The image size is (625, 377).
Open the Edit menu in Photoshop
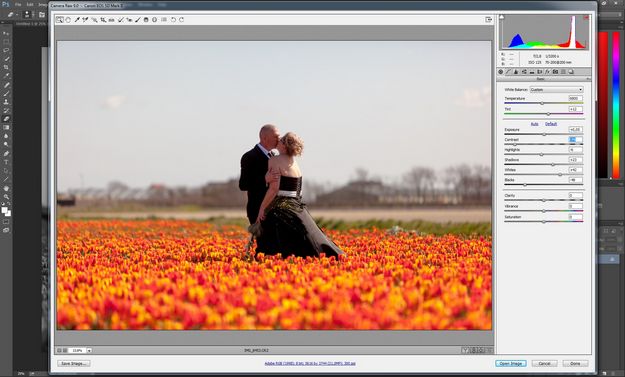pyautogui.click(x=30, y=4)
